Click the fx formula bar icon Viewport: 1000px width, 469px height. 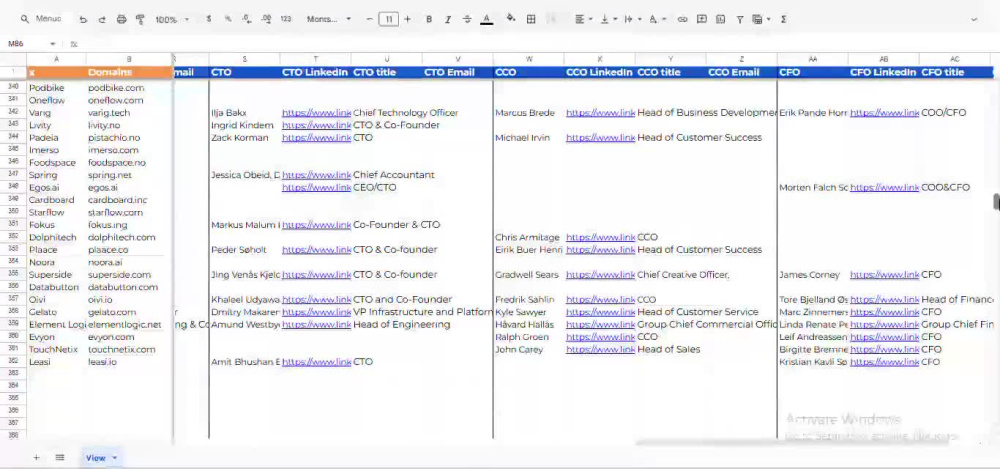pos(74,44)
